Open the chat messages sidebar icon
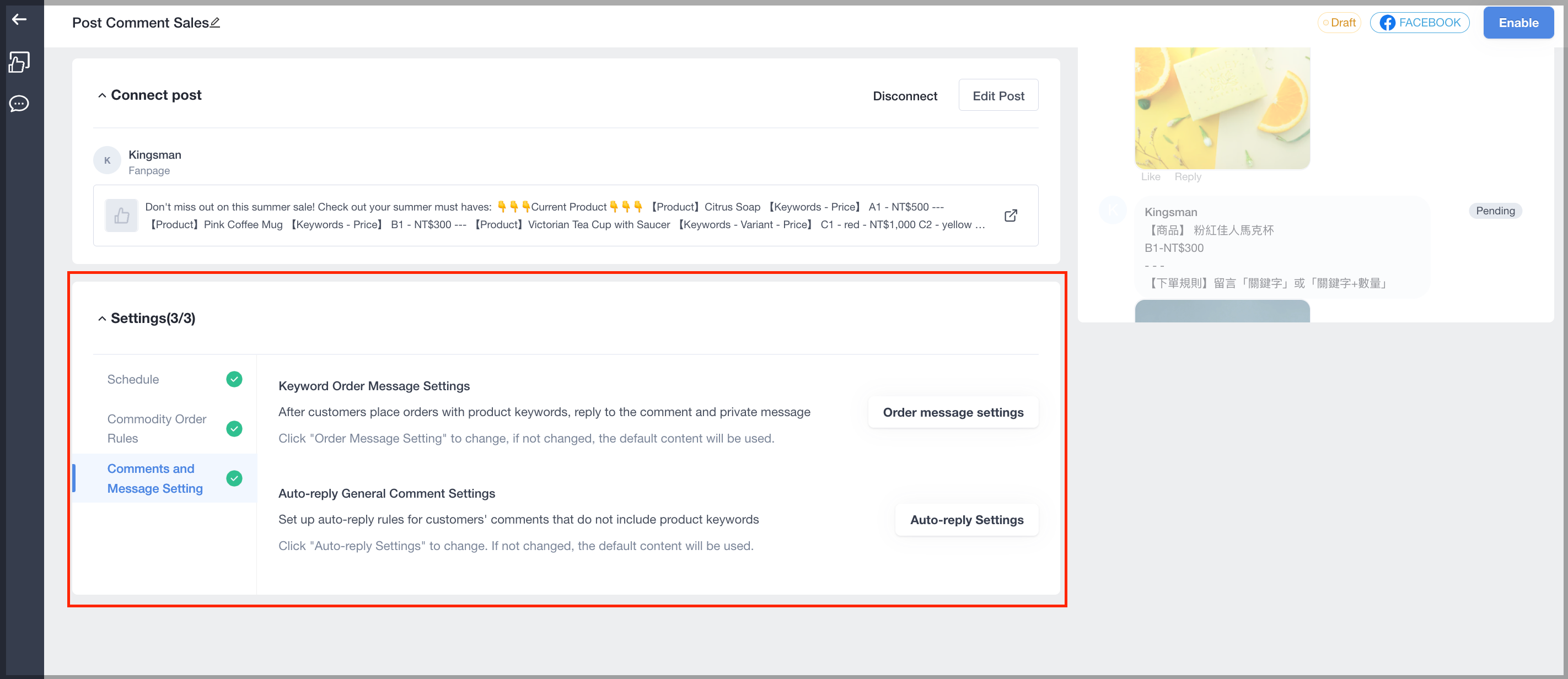This screenshot has width=1568, height=679. point(19,104)
